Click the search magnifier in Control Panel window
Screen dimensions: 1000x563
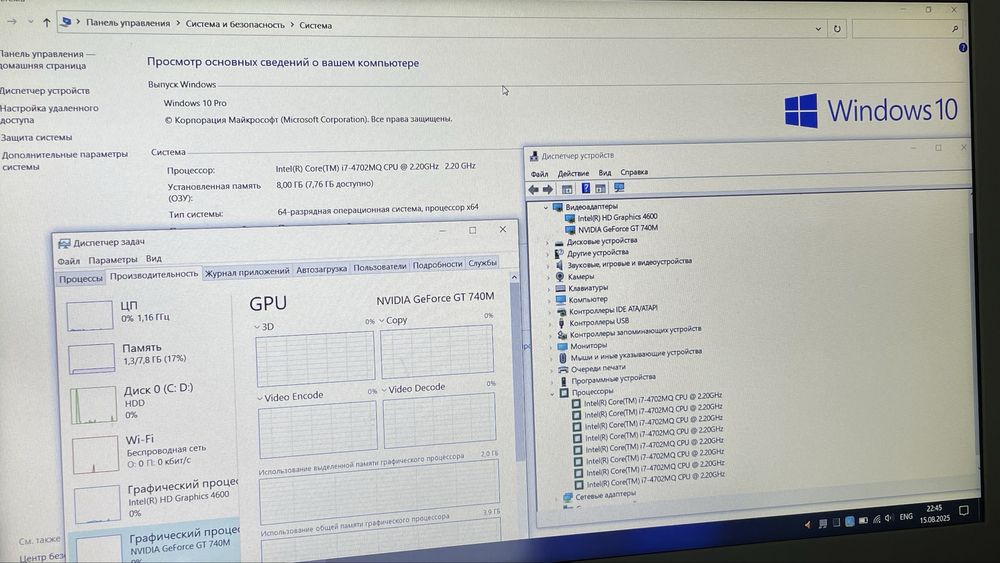(955, 29)
